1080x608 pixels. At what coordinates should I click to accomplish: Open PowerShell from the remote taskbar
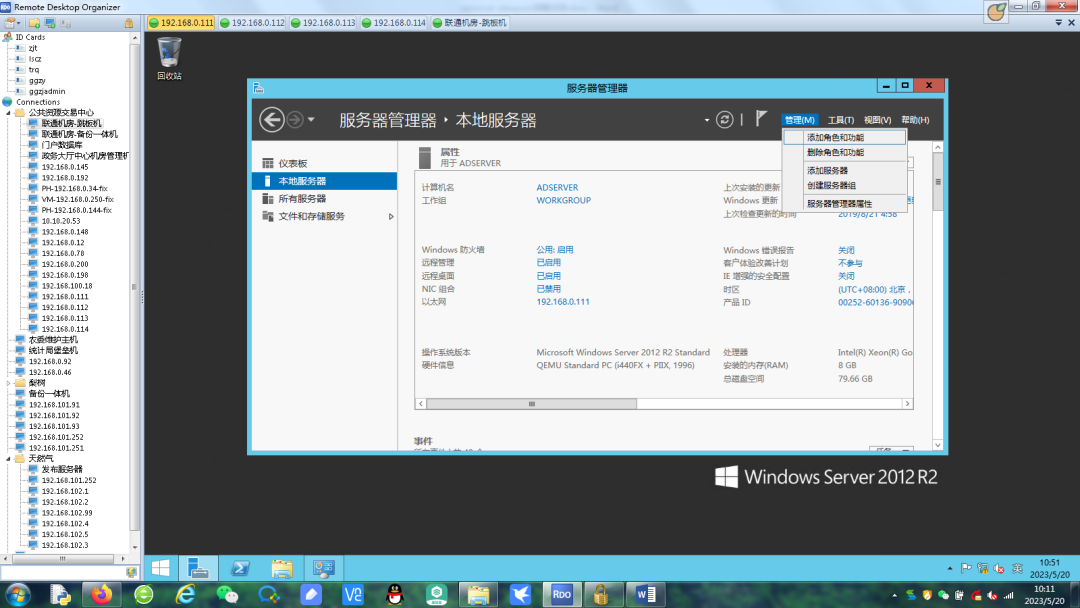(x=240, y=568)
